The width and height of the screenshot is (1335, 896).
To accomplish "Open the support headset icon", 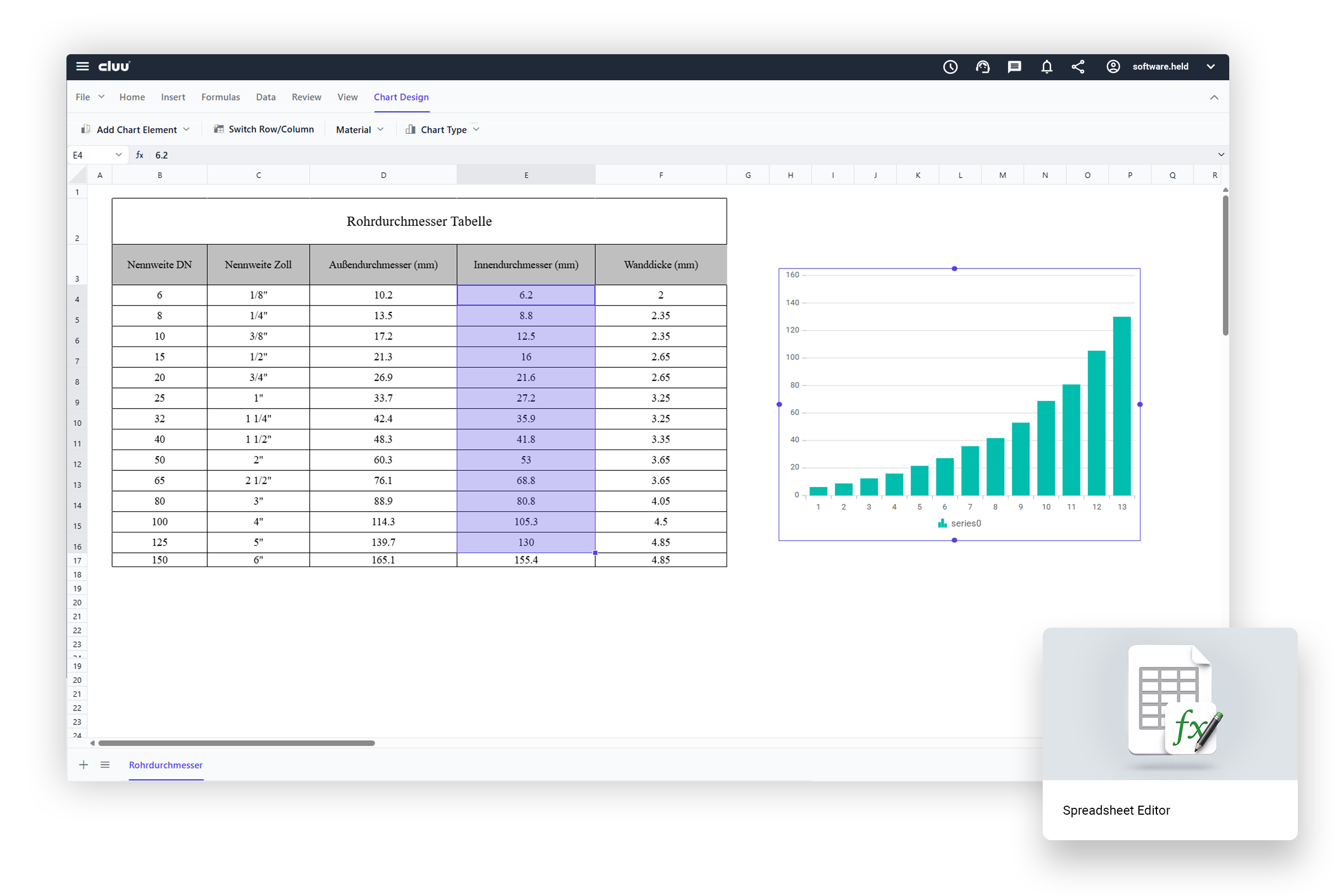I will (983, 67).
